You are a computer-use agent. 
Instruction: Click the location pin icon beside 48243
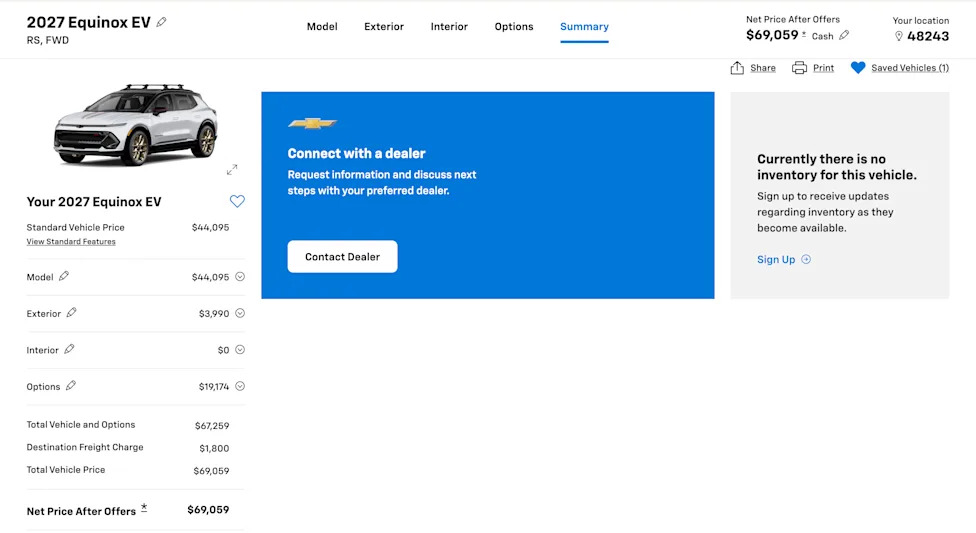click(x=899, y=36)
